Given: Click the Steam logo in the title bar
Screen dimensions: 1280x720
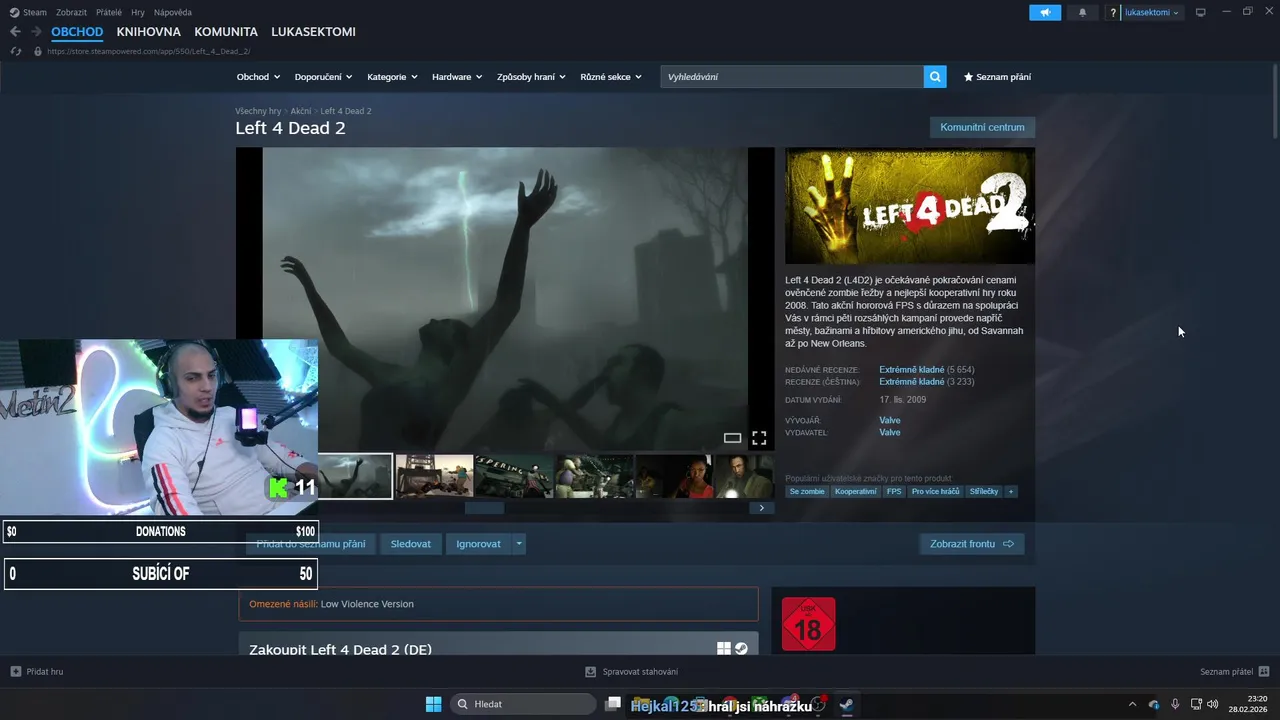Looking at the screenshot, I should (14, 12).
